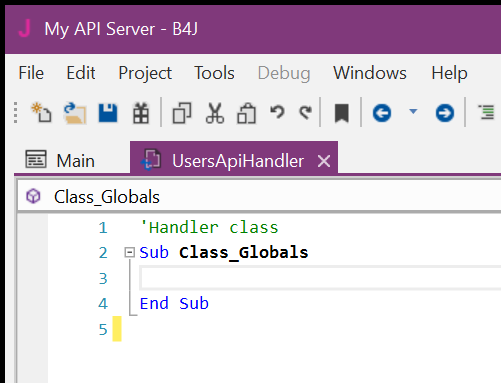The height and width of the screenshot is (383, 501).
Task: Cut selection with the scissors icon
Action: [x=215, y=113]
